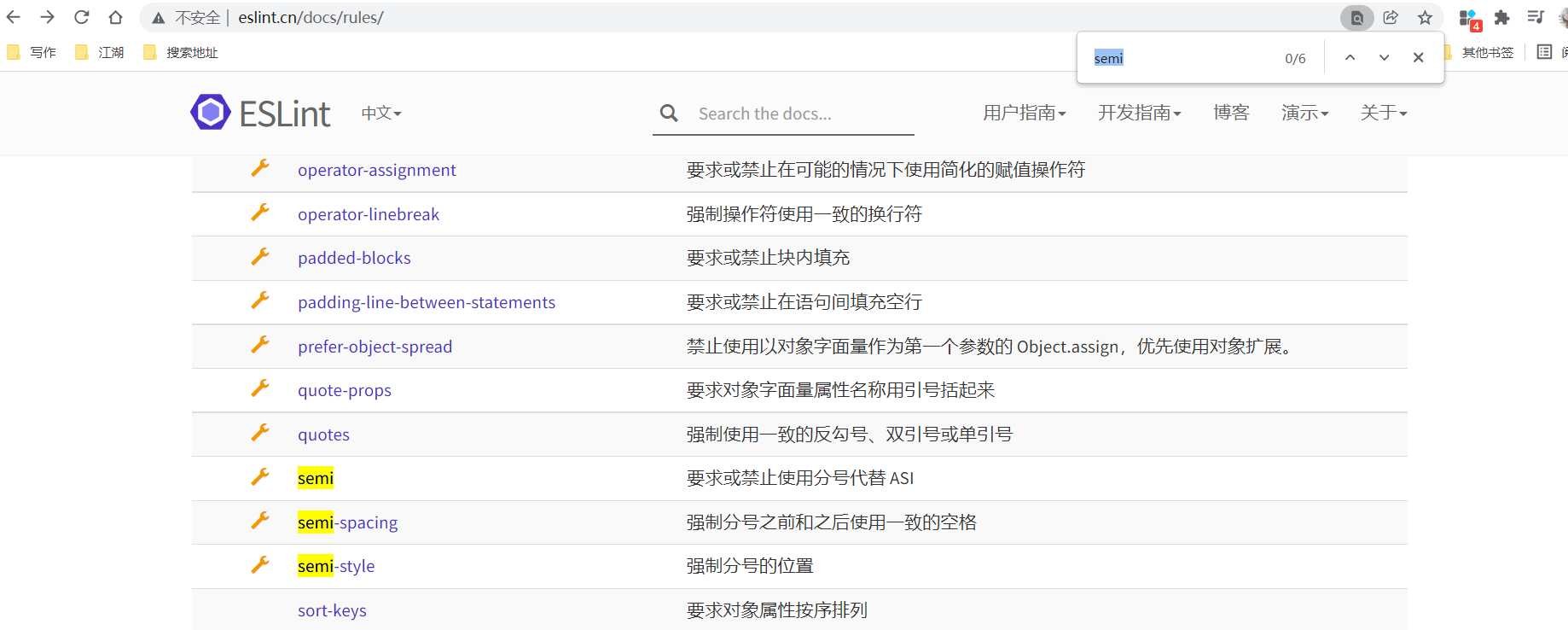Open the 江湖 bookmarks folder
This screenshot has height=630, width=1568.
click(x=100, y=53)
